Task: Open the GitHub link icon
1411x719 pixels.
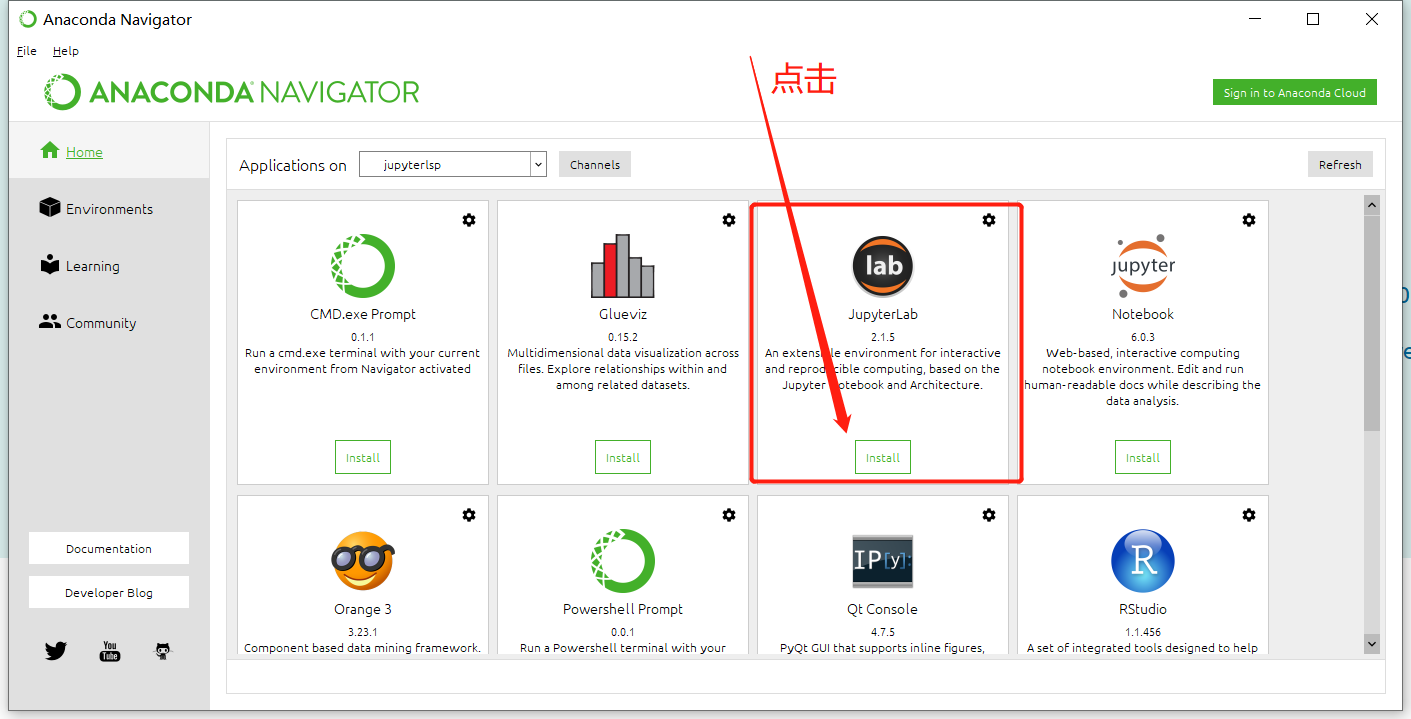Action: [x=162, y=651]
